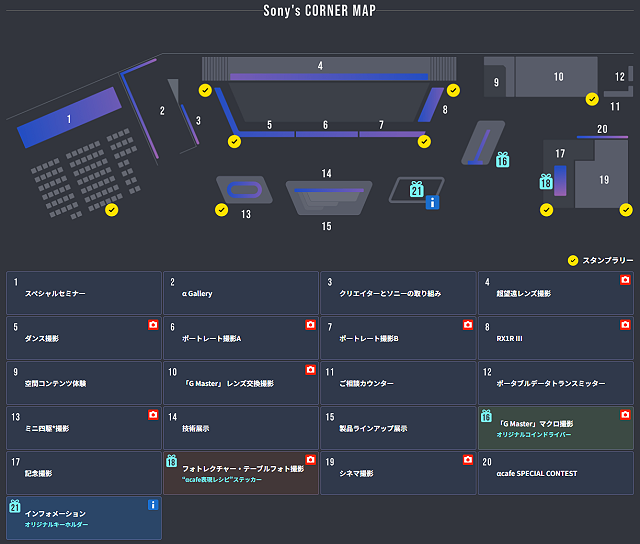This screenshot has width=640, height=544.
Task: Open the スペシャルセミナー card
Action: [x=84, y=293]
